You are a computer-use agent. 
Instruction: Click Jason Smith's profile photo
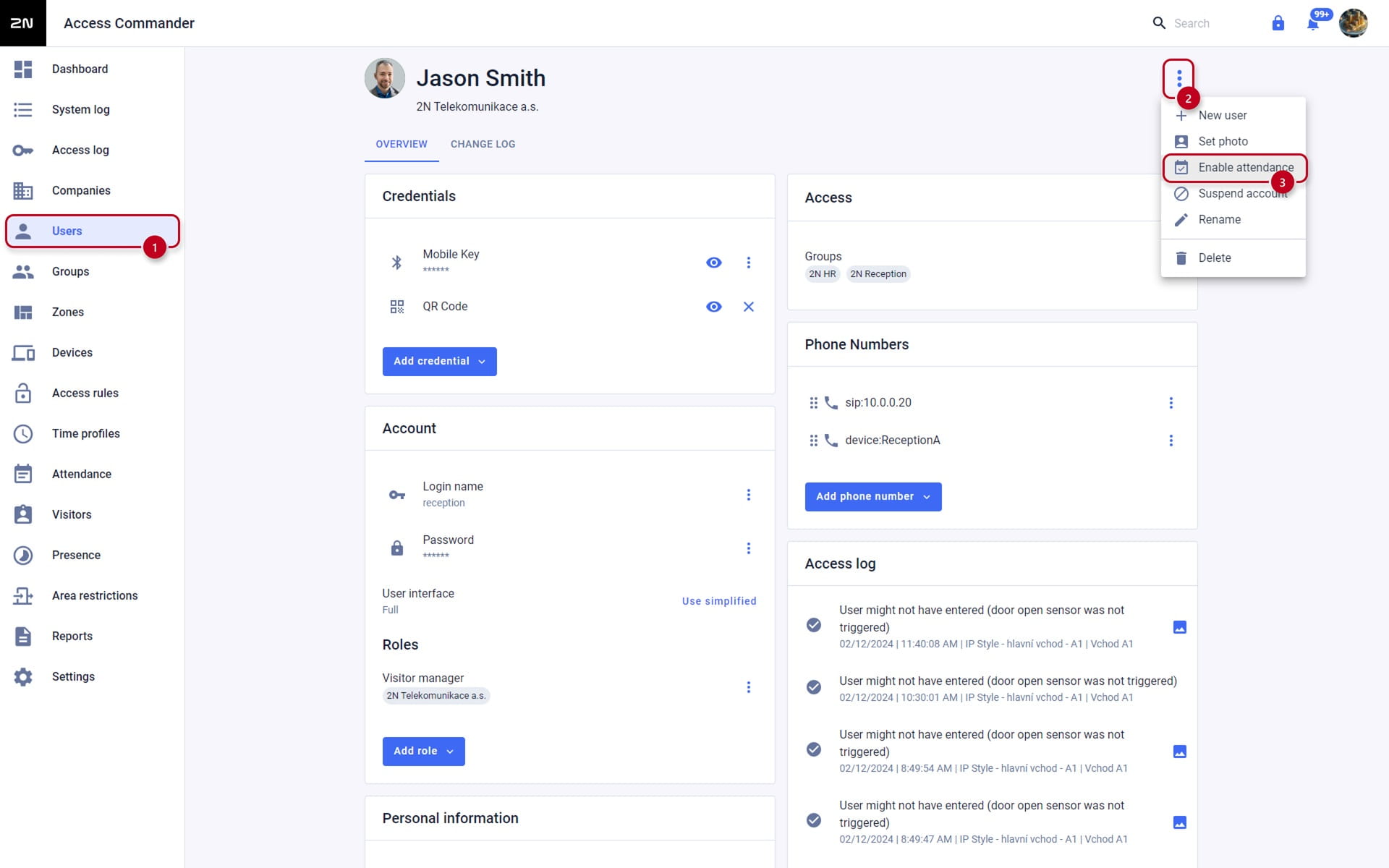coord(385,78)
